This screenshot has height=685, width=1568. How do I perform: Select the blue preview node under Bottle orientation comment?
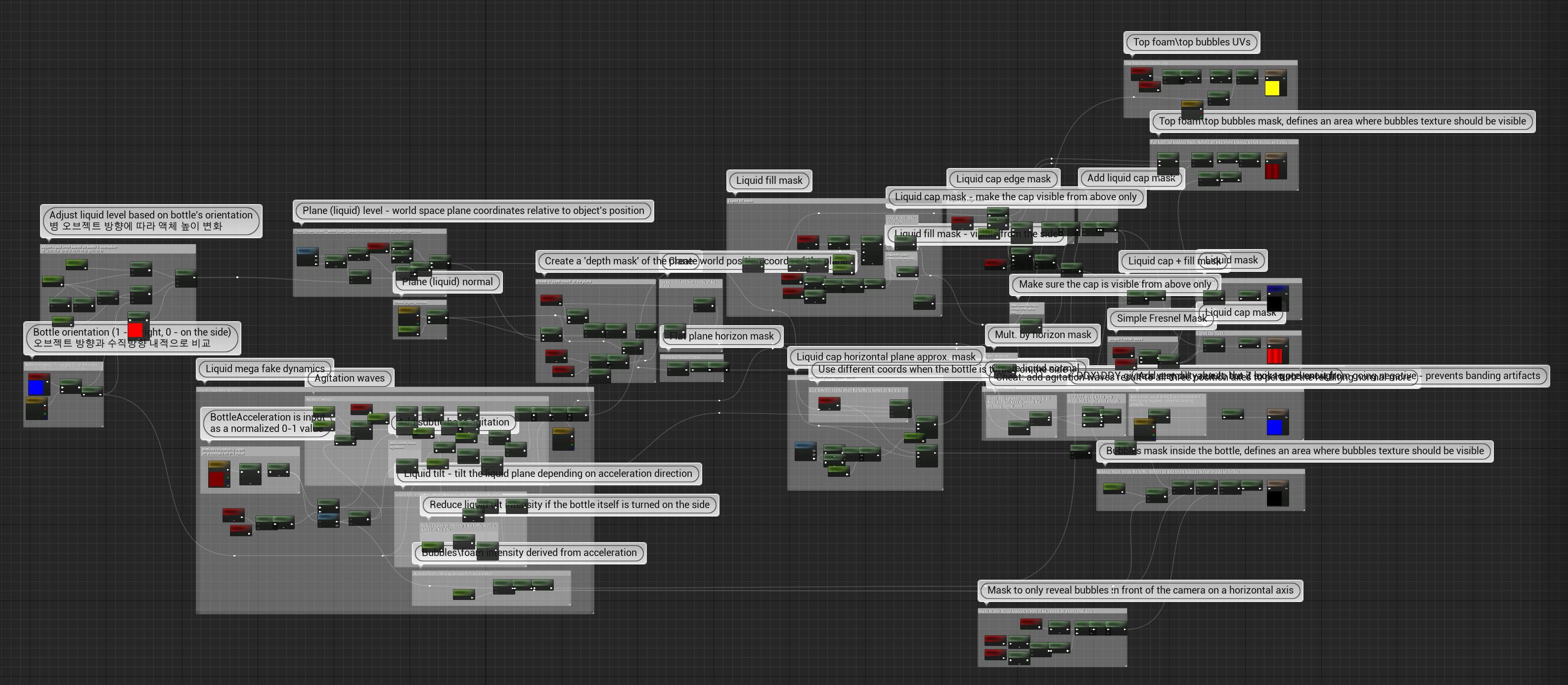click(36, 387)
